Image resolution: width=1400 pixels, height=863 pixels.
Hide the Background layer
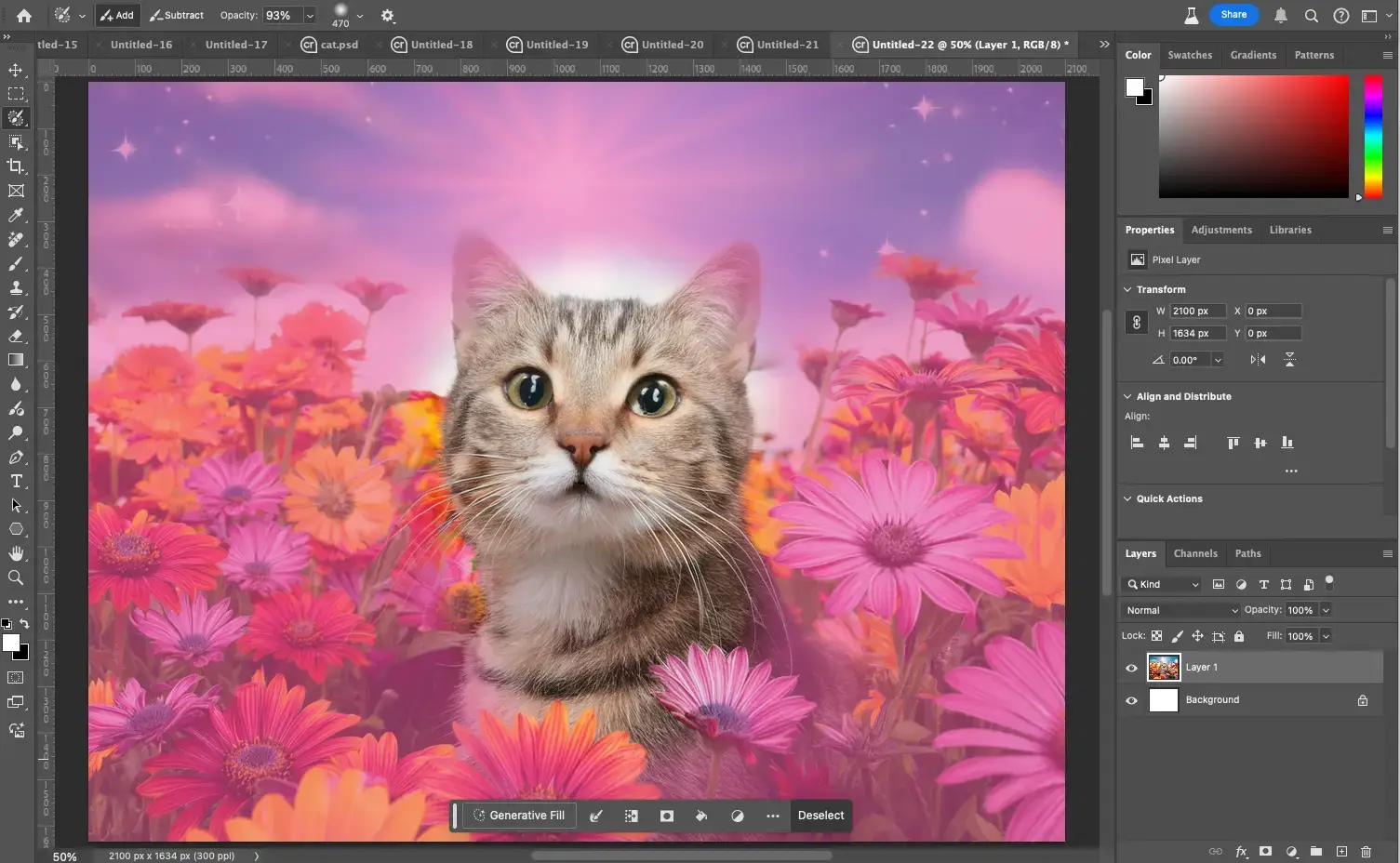[1131, 700]
